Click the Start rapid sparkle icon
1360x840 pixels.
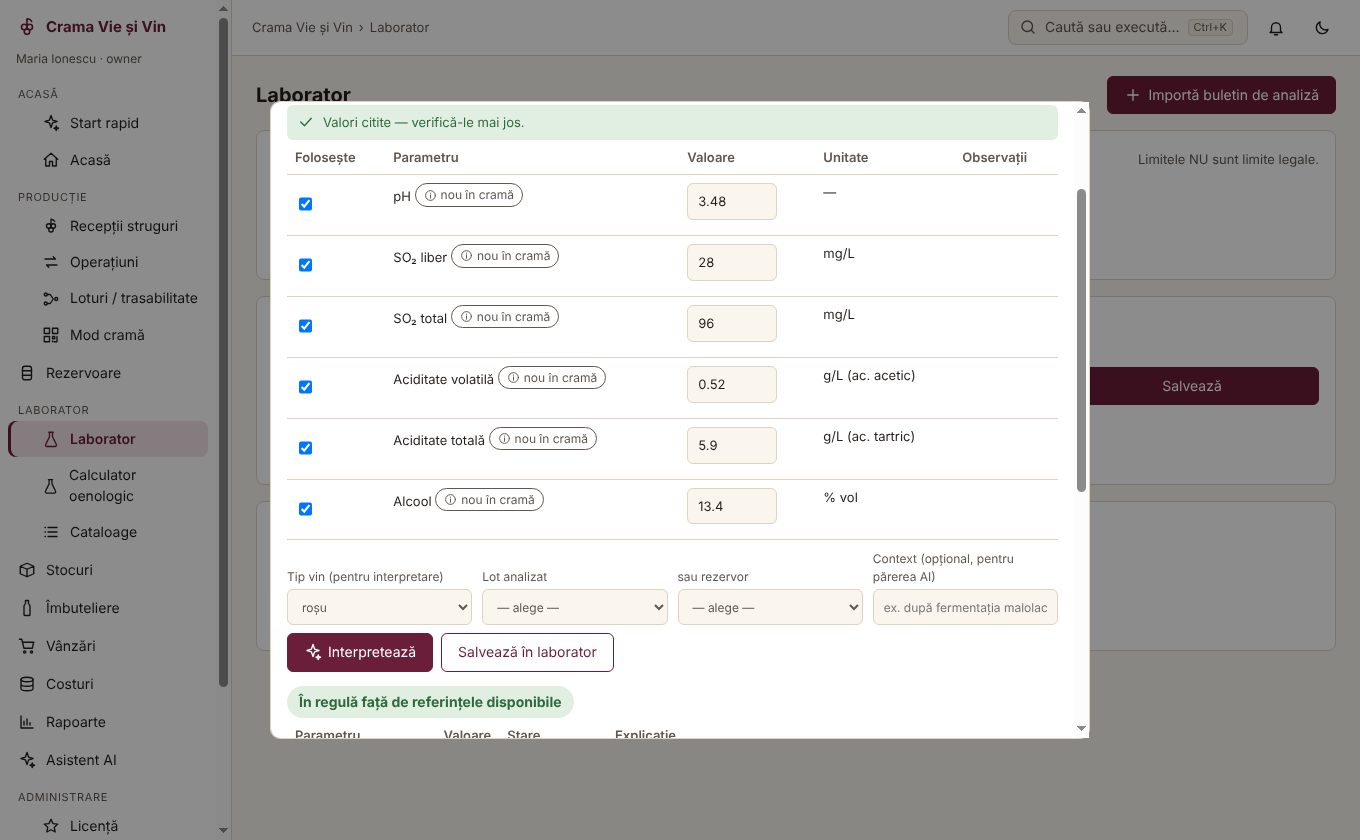51,123
